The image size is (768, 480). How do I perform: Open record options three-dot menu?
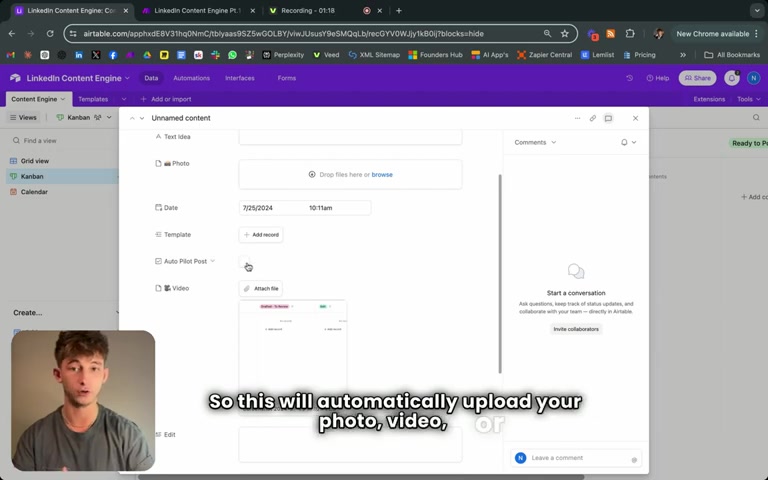[577, 119]
